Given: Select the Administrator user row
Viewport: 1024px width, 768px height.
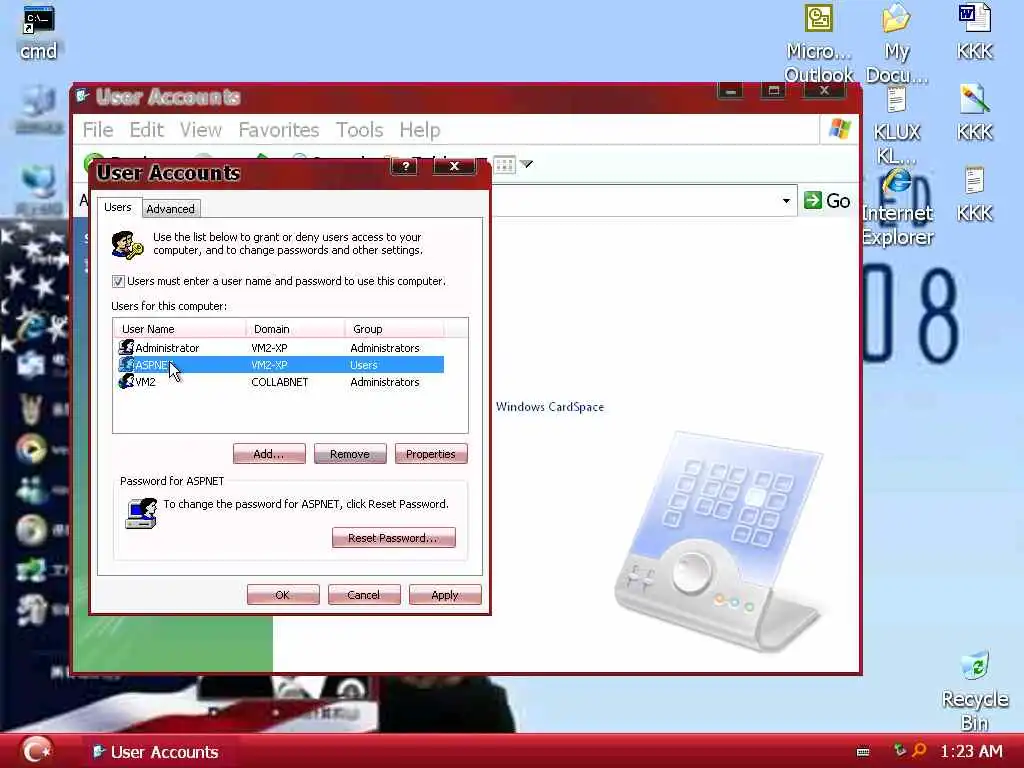Looking at the screenshot, I should (x=281, y=348).
